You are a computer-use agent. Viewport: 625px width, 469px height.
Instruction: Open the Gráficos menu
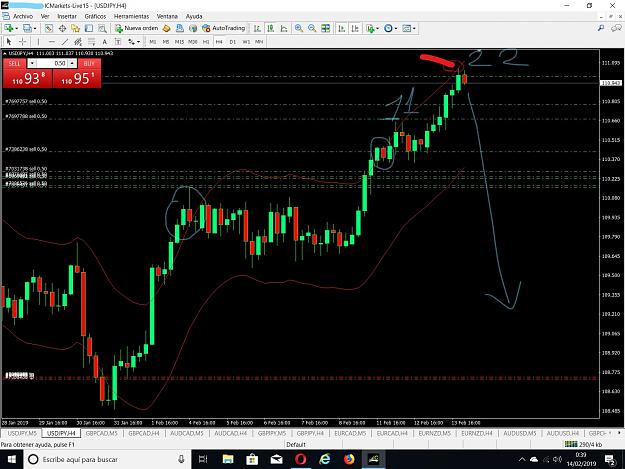95,16
